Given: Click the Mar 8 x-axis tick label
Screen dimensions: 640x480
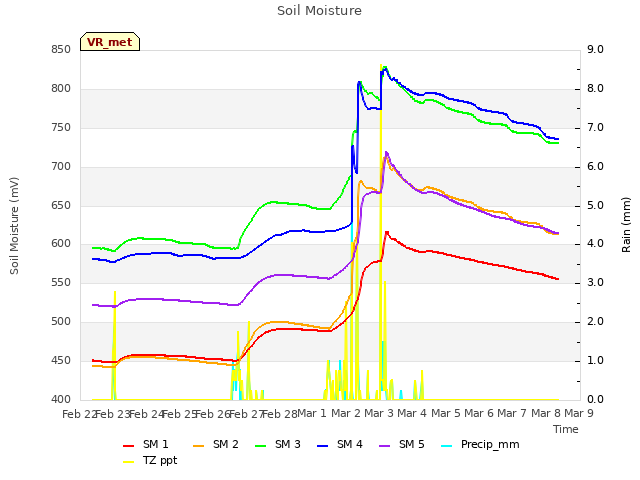Looking at the screenshot, I should pos(546,413).
